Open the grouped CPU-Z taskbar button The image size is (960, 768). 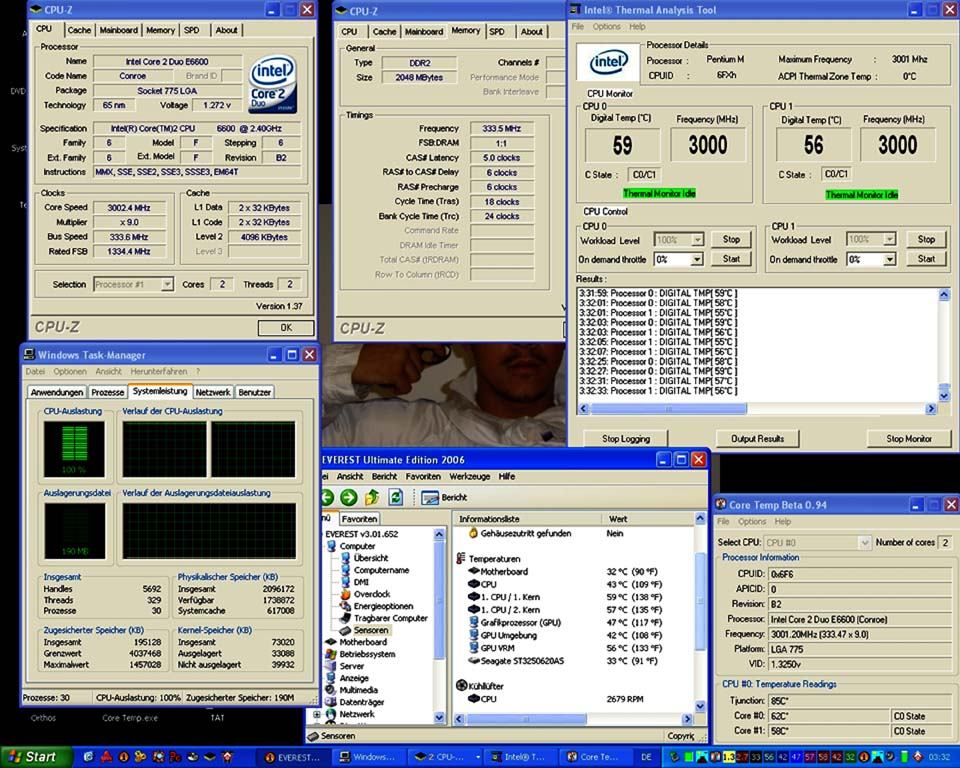pos(445,757)
